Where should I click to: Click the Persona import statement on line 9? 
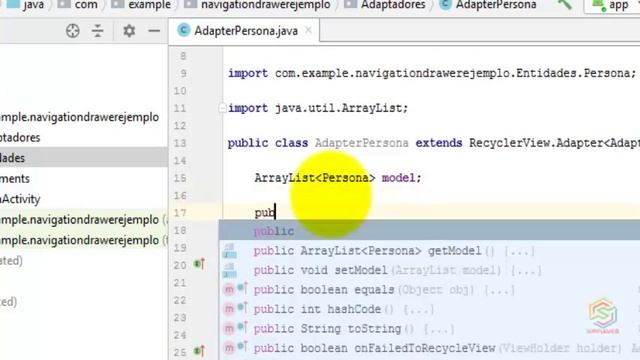point(432,73)
